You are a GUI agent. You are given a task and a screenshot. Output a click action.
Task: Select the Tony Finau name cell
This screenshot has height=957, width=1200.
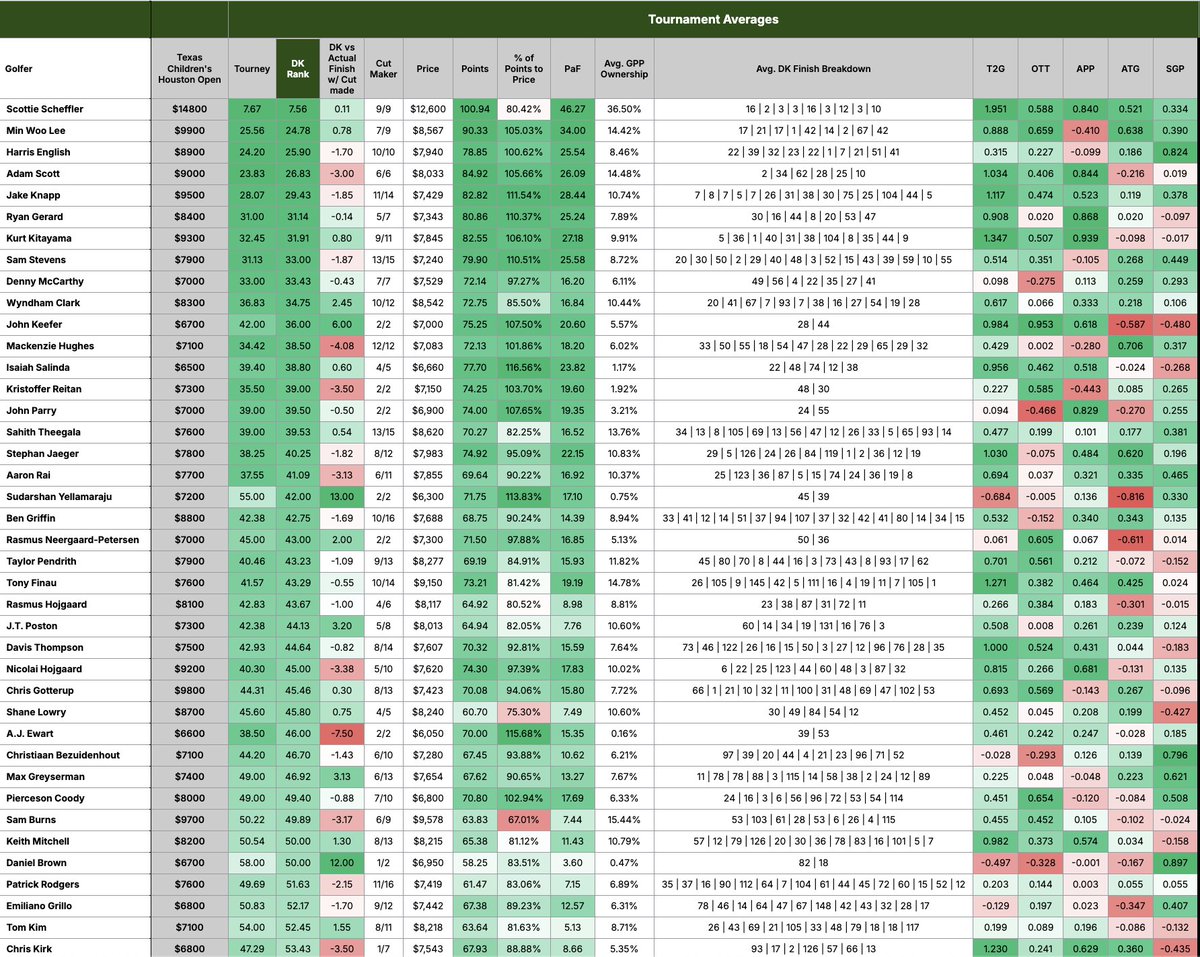(76, 582)
